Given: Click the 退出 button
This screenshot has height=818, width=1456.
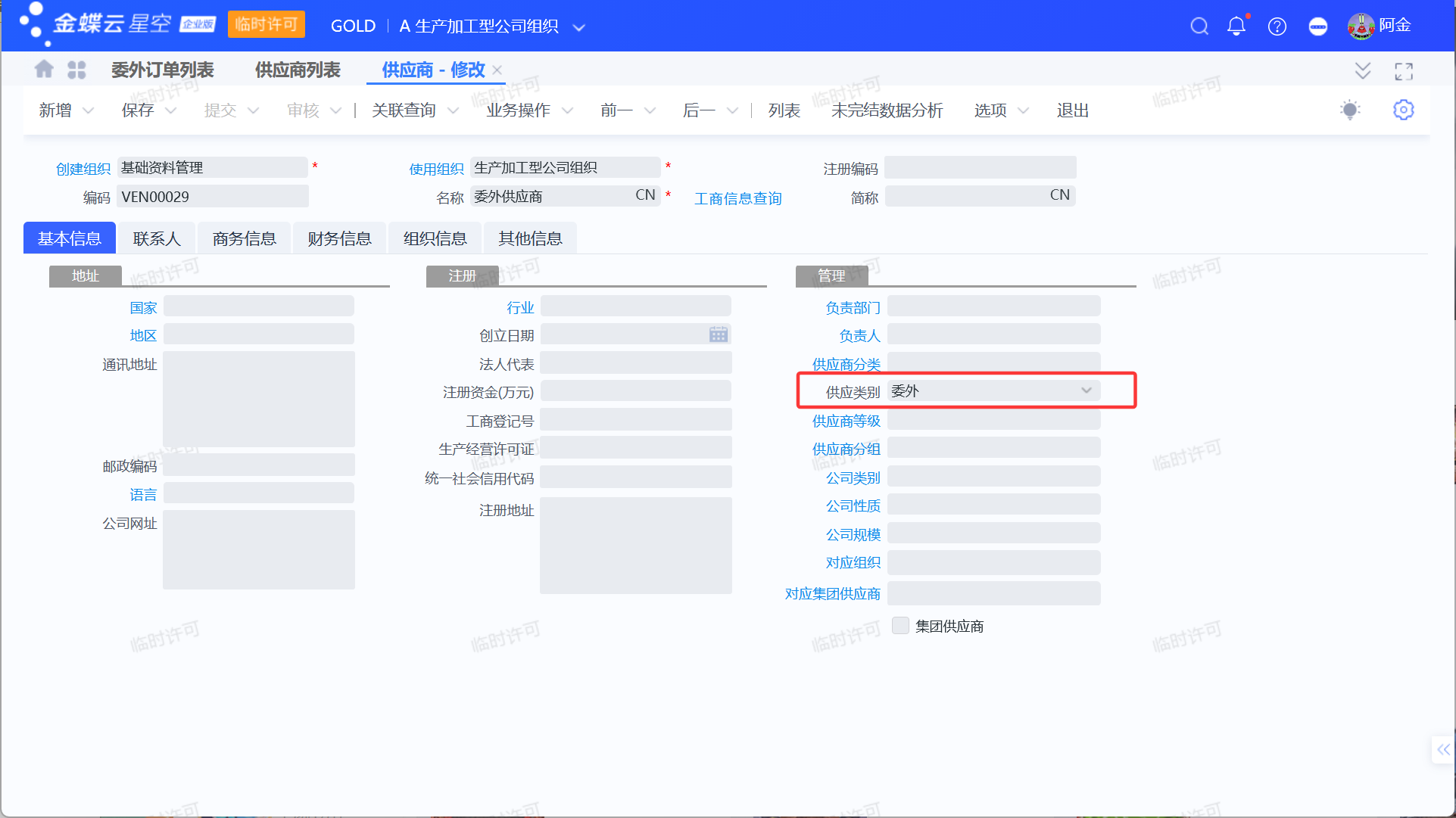Looking at the screenshot, I should tap(1072, 110).
